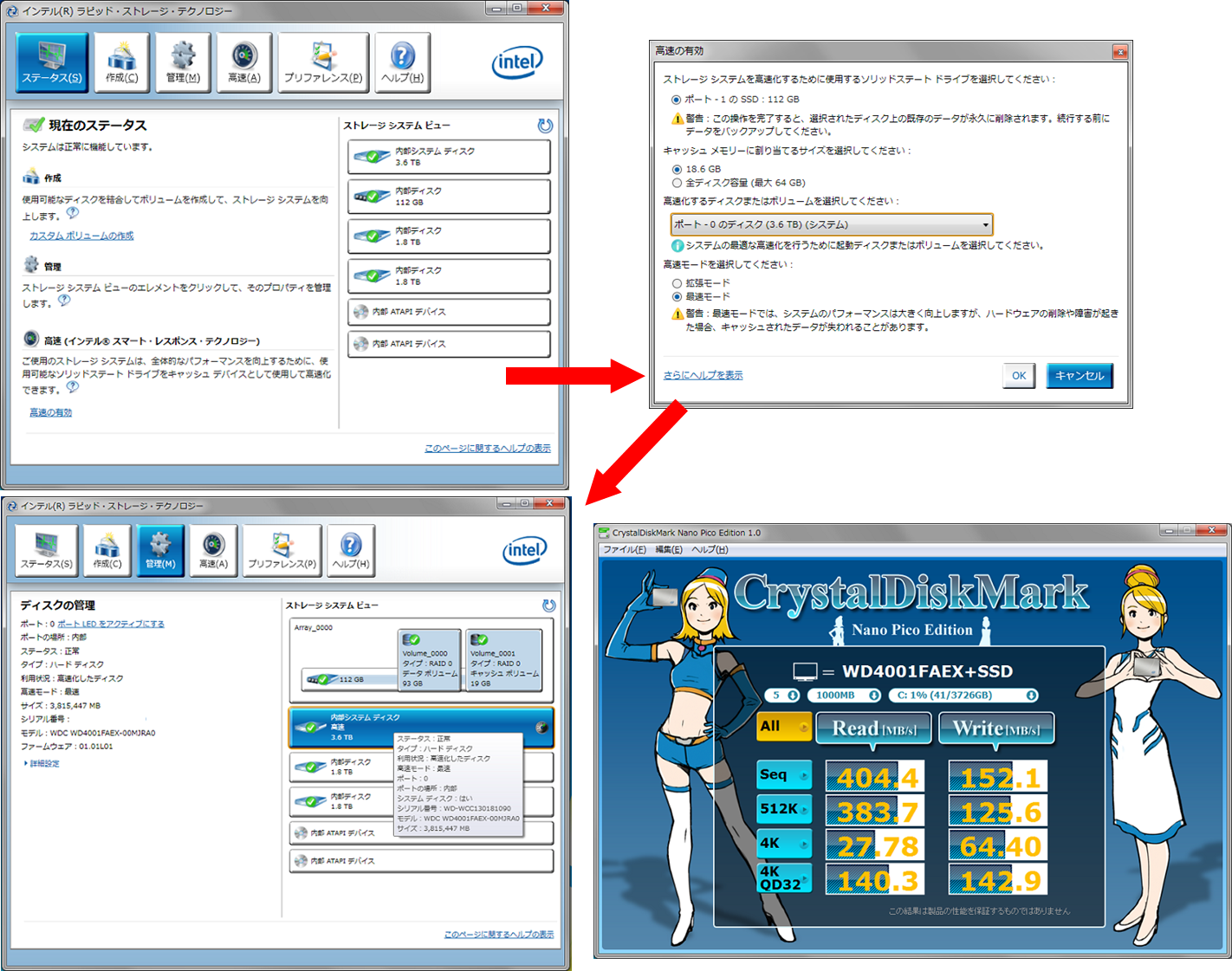Viewport: 1232px width, 971px height.
Task: Click the 高速の有効 link
Action: [51, 413]
